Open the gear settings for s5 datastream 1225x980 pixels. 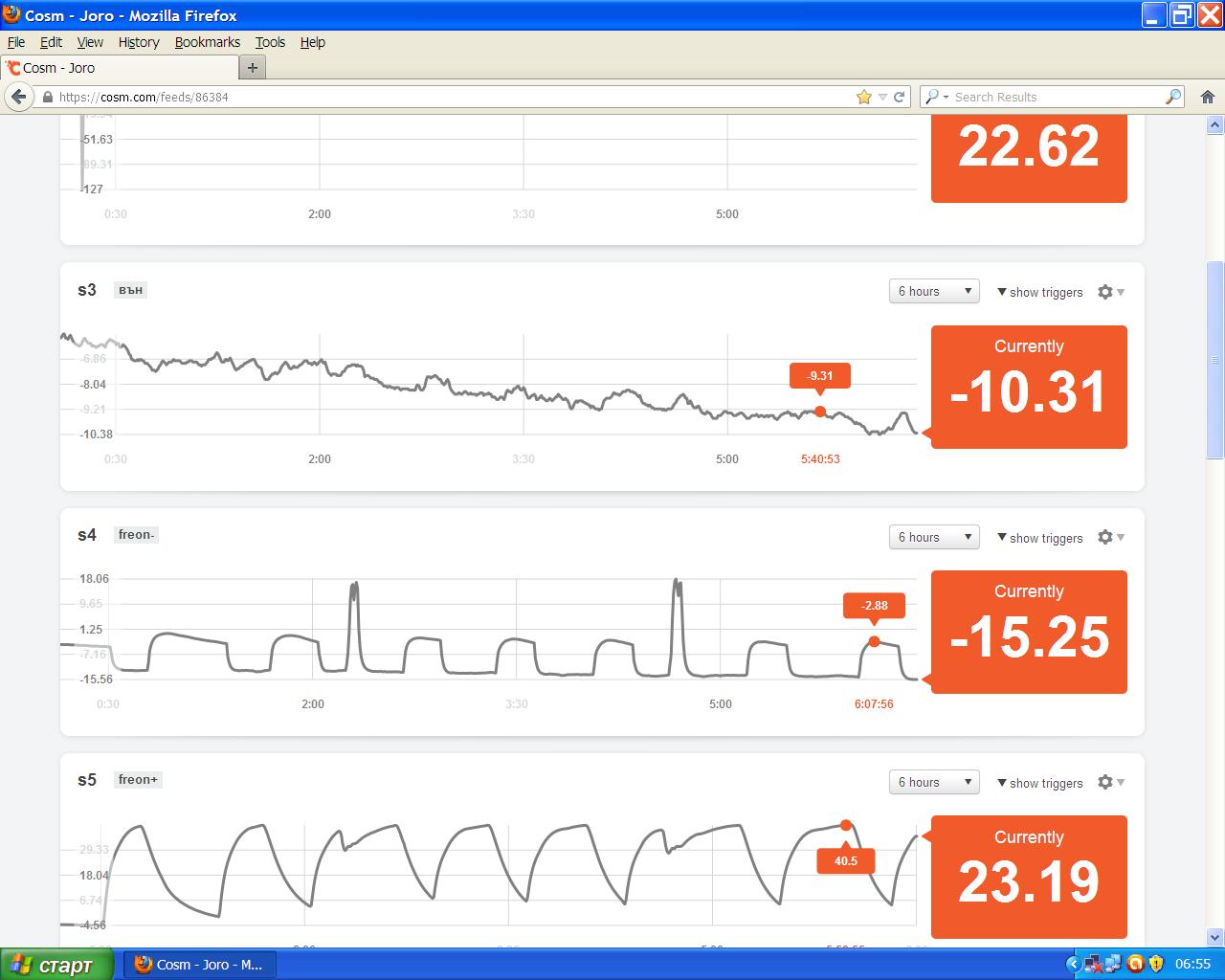[1106, 783]
